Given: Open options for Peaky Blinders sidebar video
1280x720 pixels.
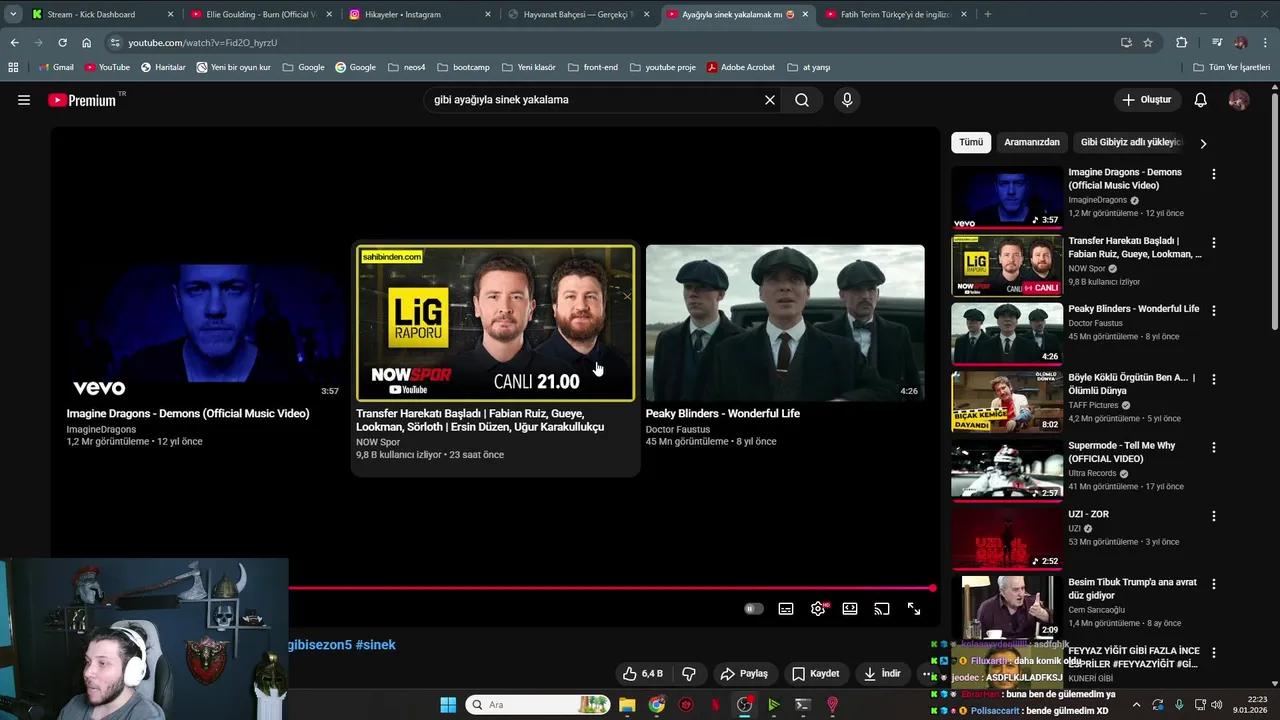Looking at the screenshot, I should point(1214,311).
